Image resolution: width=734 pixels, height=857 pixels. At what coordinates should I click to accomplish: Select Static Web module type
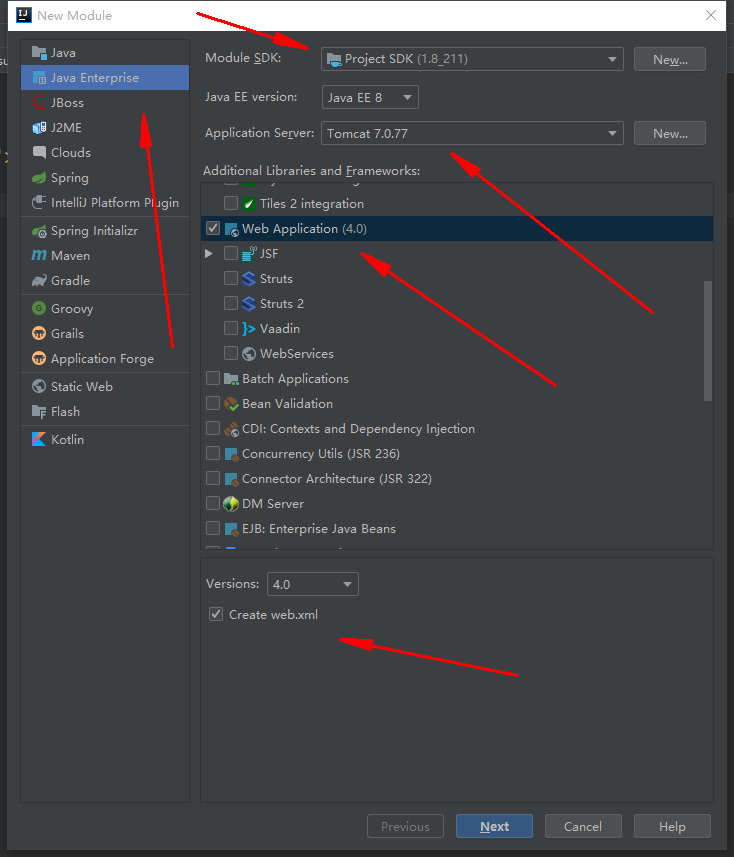coord(105,386)
